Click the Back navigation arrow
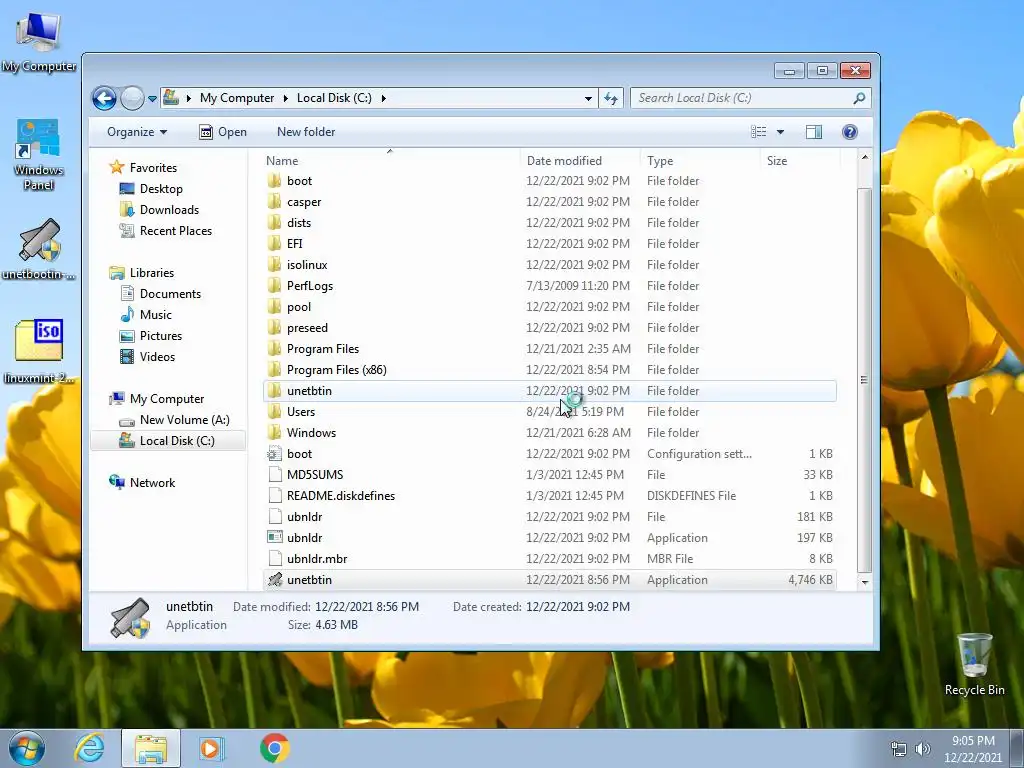 pos(104,99)
